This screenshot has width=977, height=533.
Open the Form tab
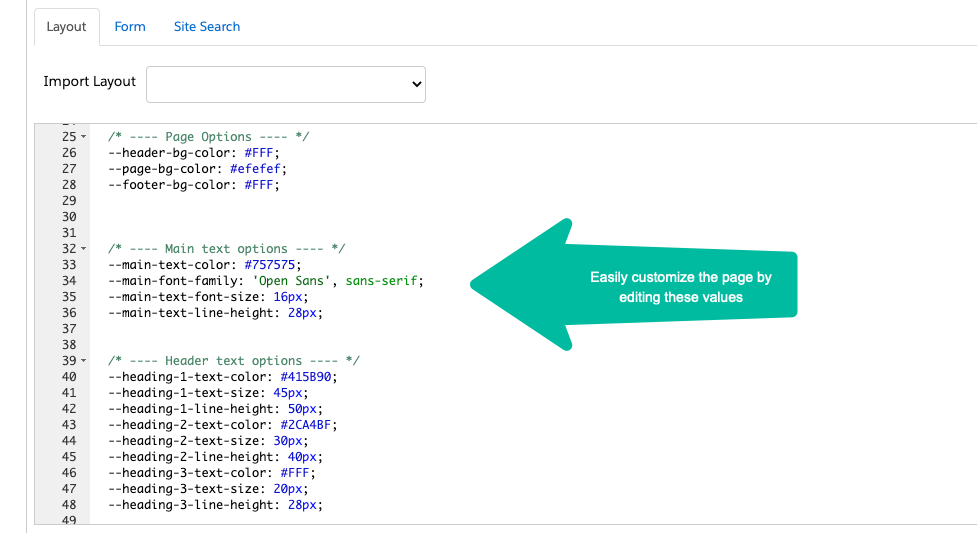pos(130,27)
